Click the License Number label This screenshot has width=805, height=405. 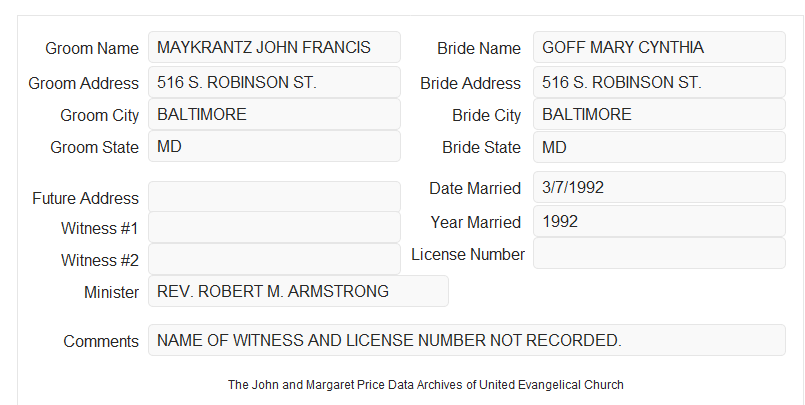coord(468,255)
